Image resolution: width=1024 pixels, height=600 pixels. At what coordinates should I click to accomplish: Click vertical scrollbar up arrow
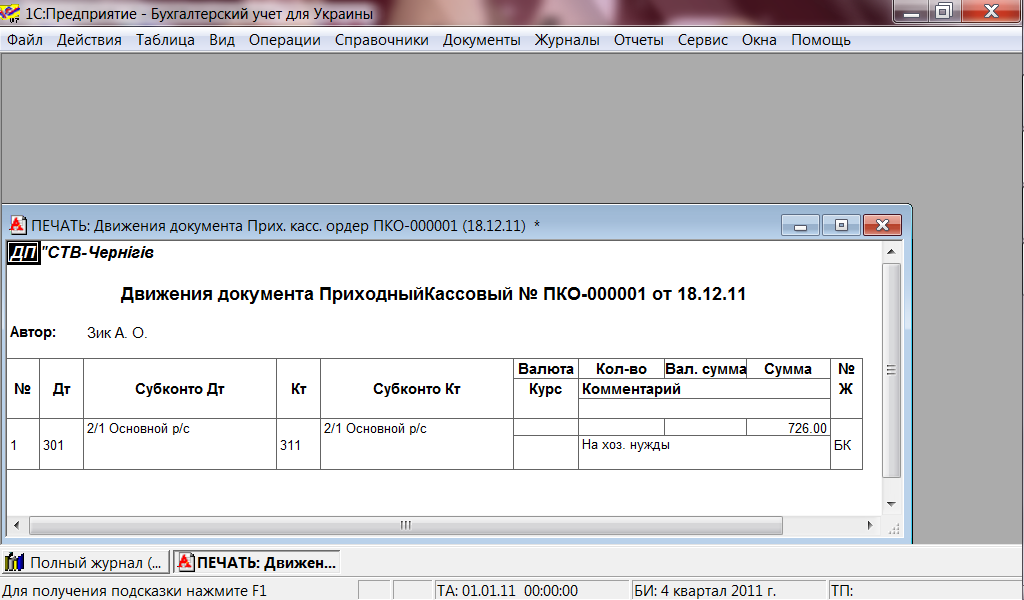click(x=891, y=252)
